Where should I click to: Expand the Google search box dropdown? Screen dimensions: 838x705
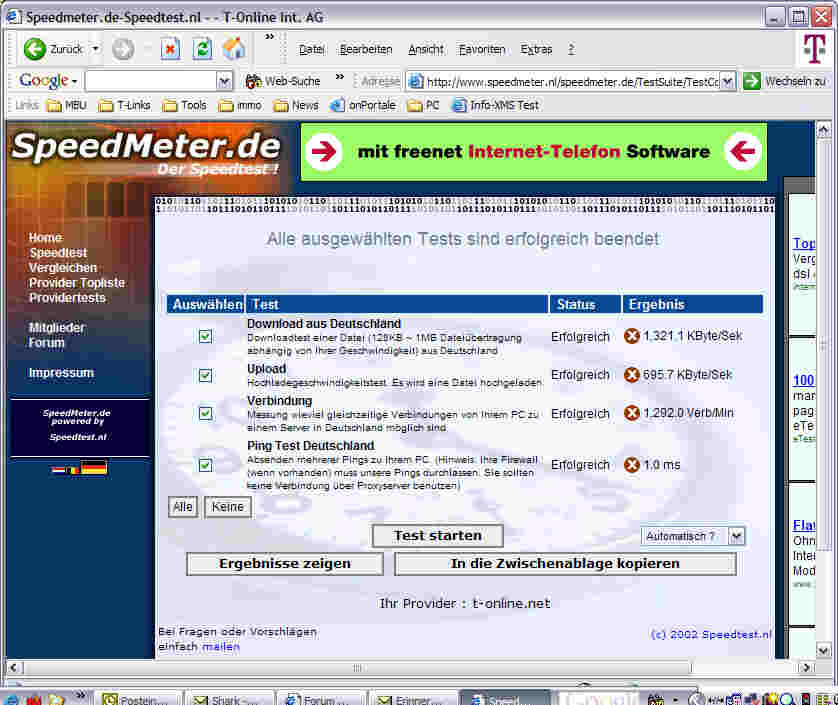coord(224,81)
